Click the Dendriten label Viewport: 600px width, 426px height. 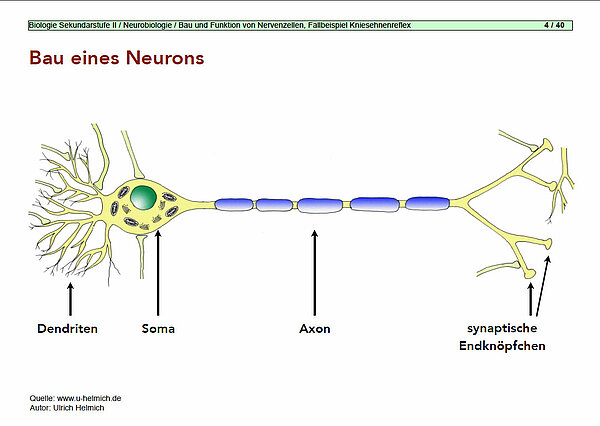pyautogui.click(x=67, y=328)
